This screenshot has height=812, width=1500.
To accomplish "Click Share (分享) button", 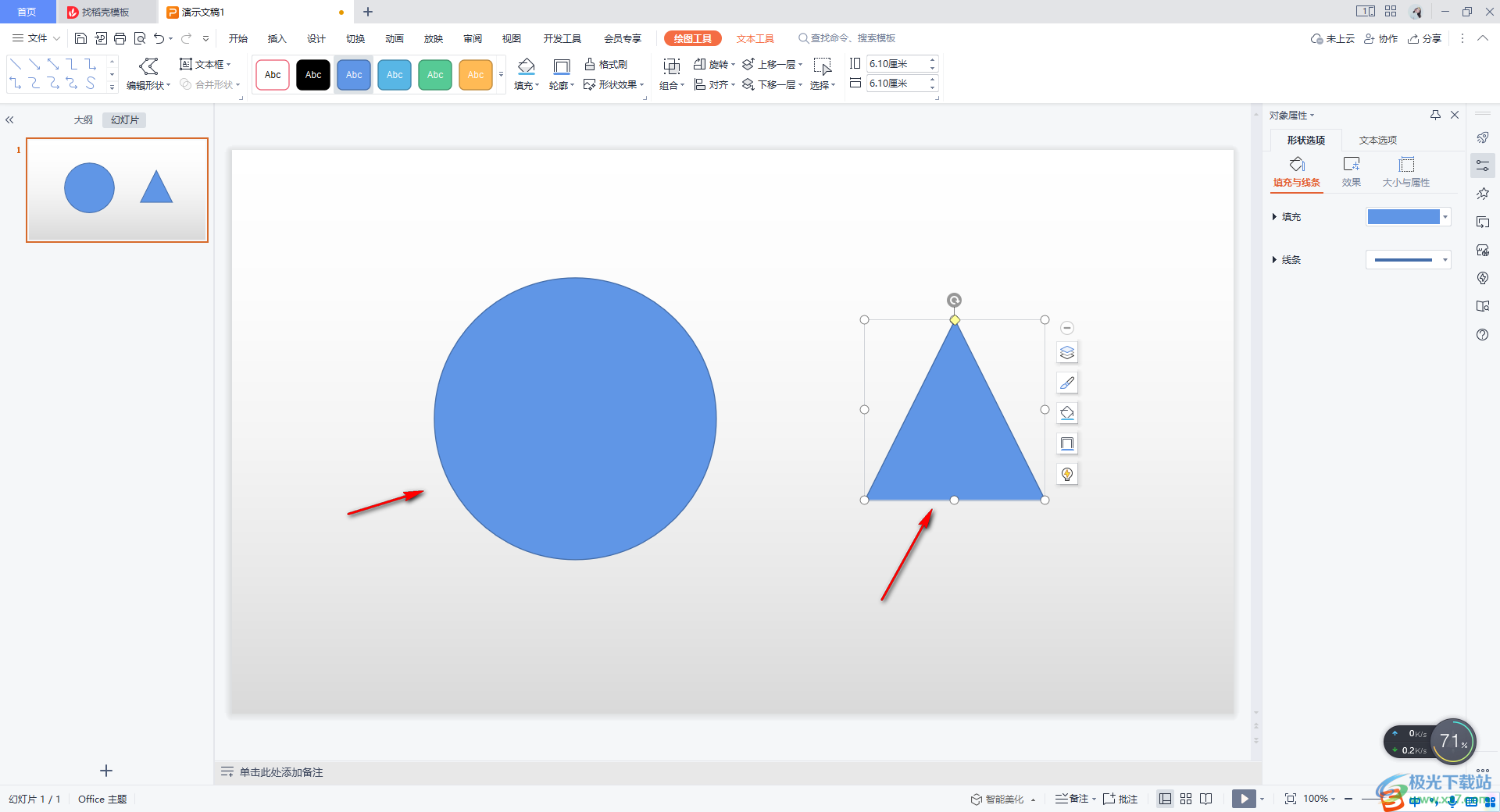I will [x=1424, y=38].
